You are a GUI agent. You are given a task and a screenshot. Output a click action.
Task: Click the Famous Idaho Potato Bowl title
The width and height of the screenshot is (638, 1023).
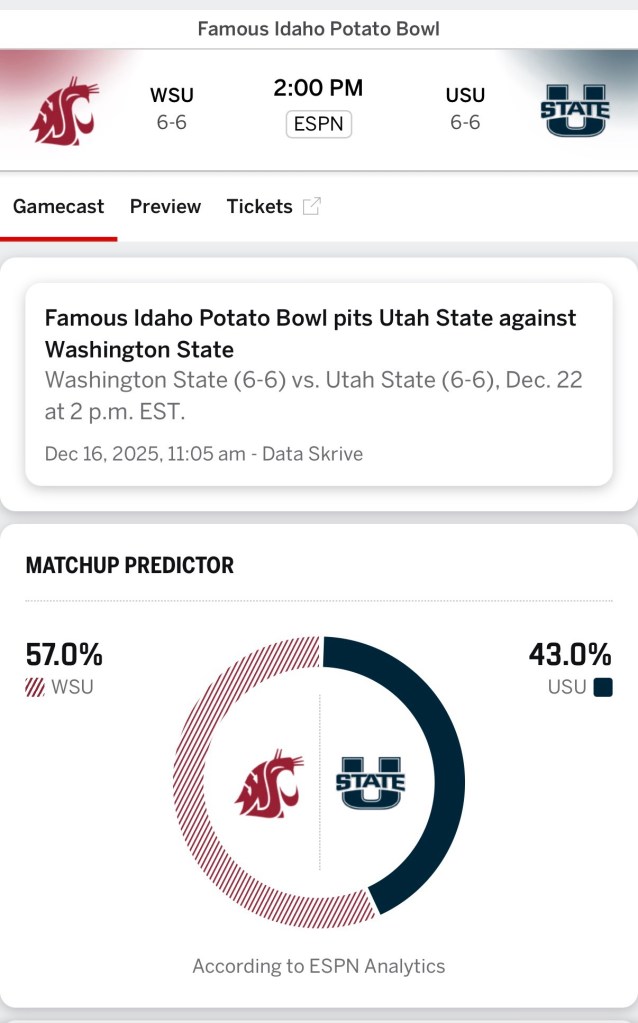click(x=318, y=29)
